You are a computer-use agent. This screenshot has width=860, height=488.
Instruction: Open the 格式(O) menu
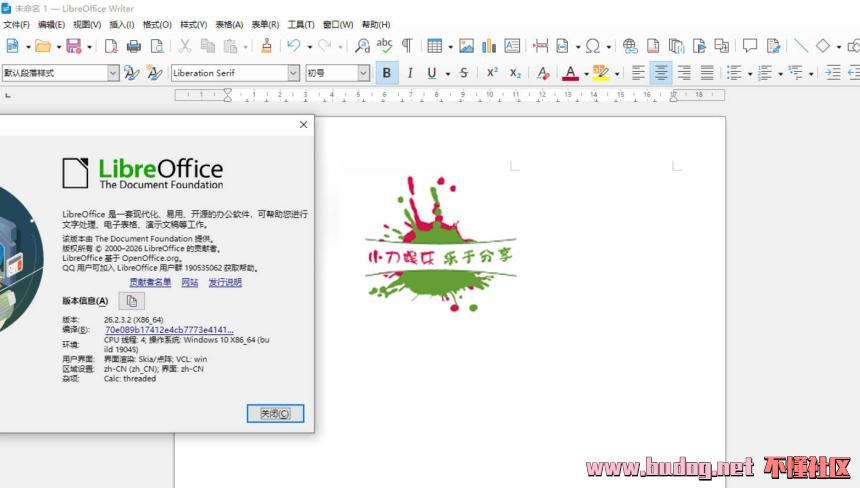click(x=157, y=25)
